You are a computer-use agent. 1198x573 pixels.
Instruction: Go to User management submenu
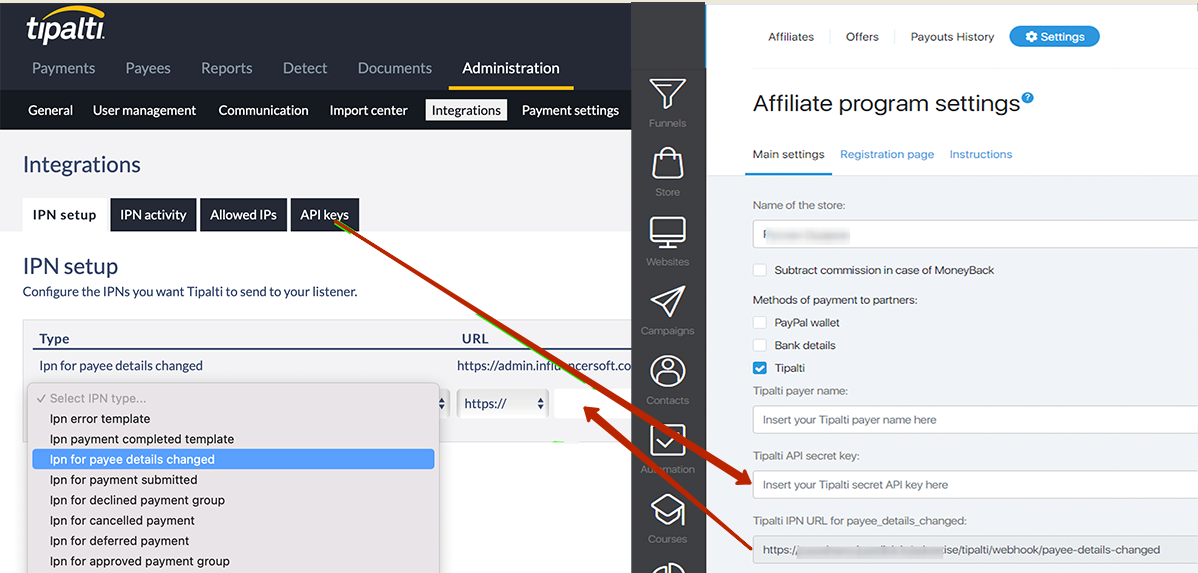point(144,110)
